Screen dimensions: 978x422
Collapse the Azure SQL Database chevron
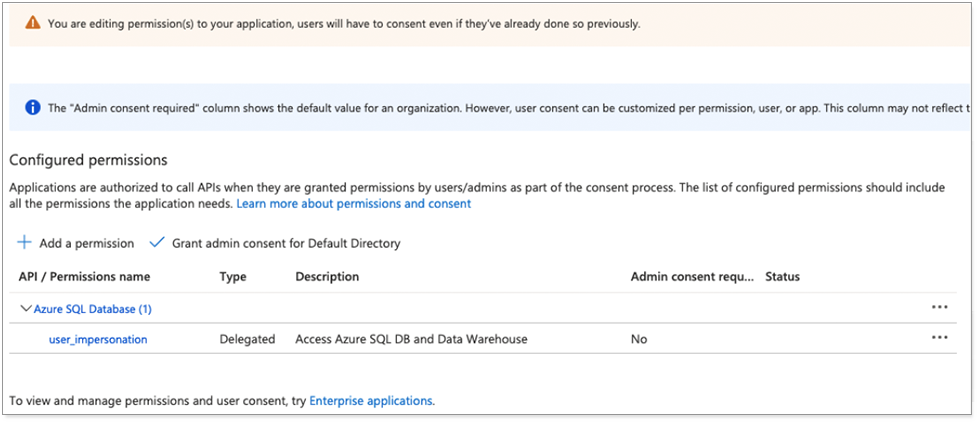[x=26, y=309]
